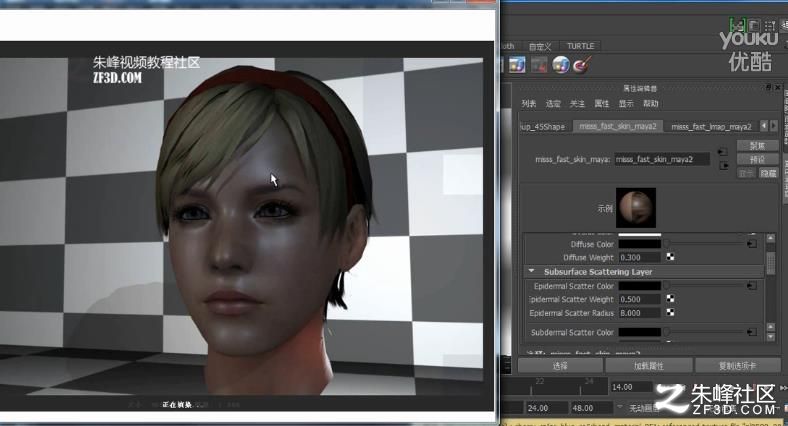Open the 属性 menu
The width and height of the screenshot is (788, 426).
602,103
